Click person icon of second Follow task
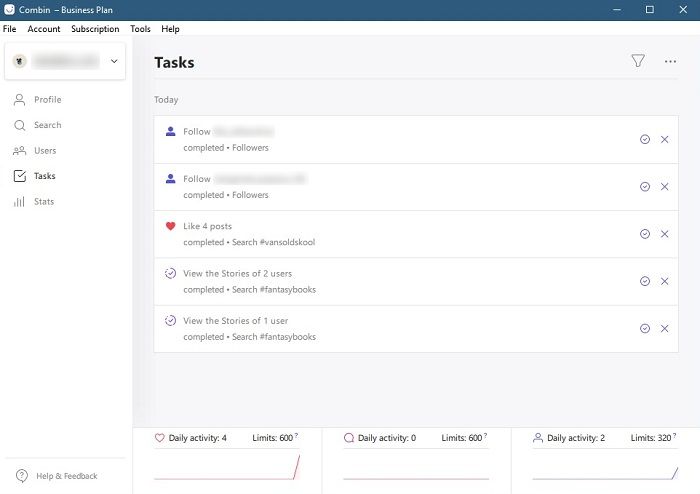This screenshot has height=494, width=700. (171, 179)
